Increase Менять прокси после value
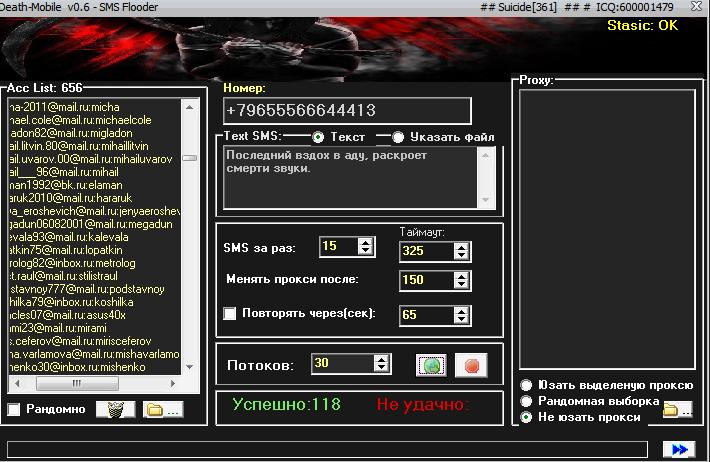 click(461, 276)
